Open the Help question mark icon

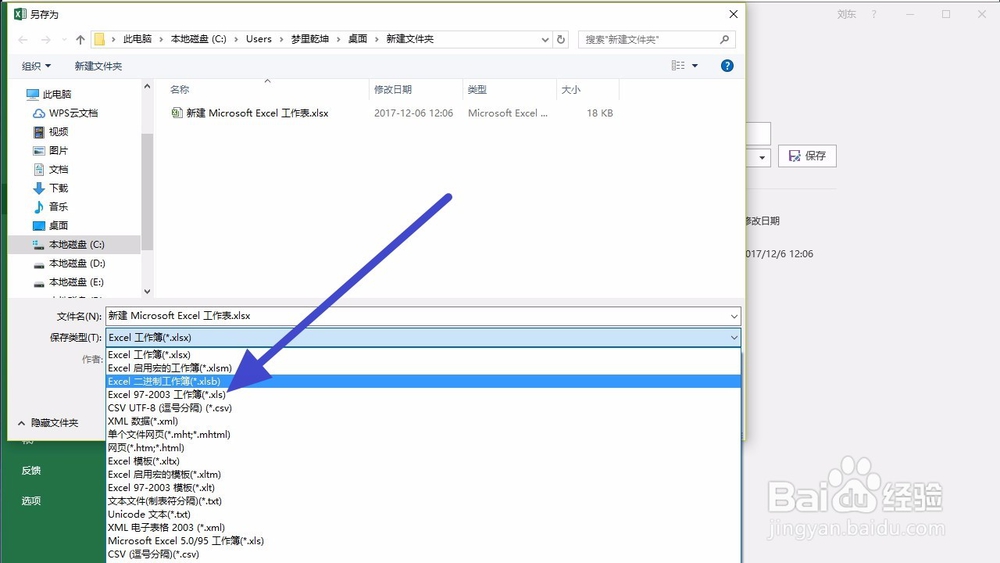point(727,66)
